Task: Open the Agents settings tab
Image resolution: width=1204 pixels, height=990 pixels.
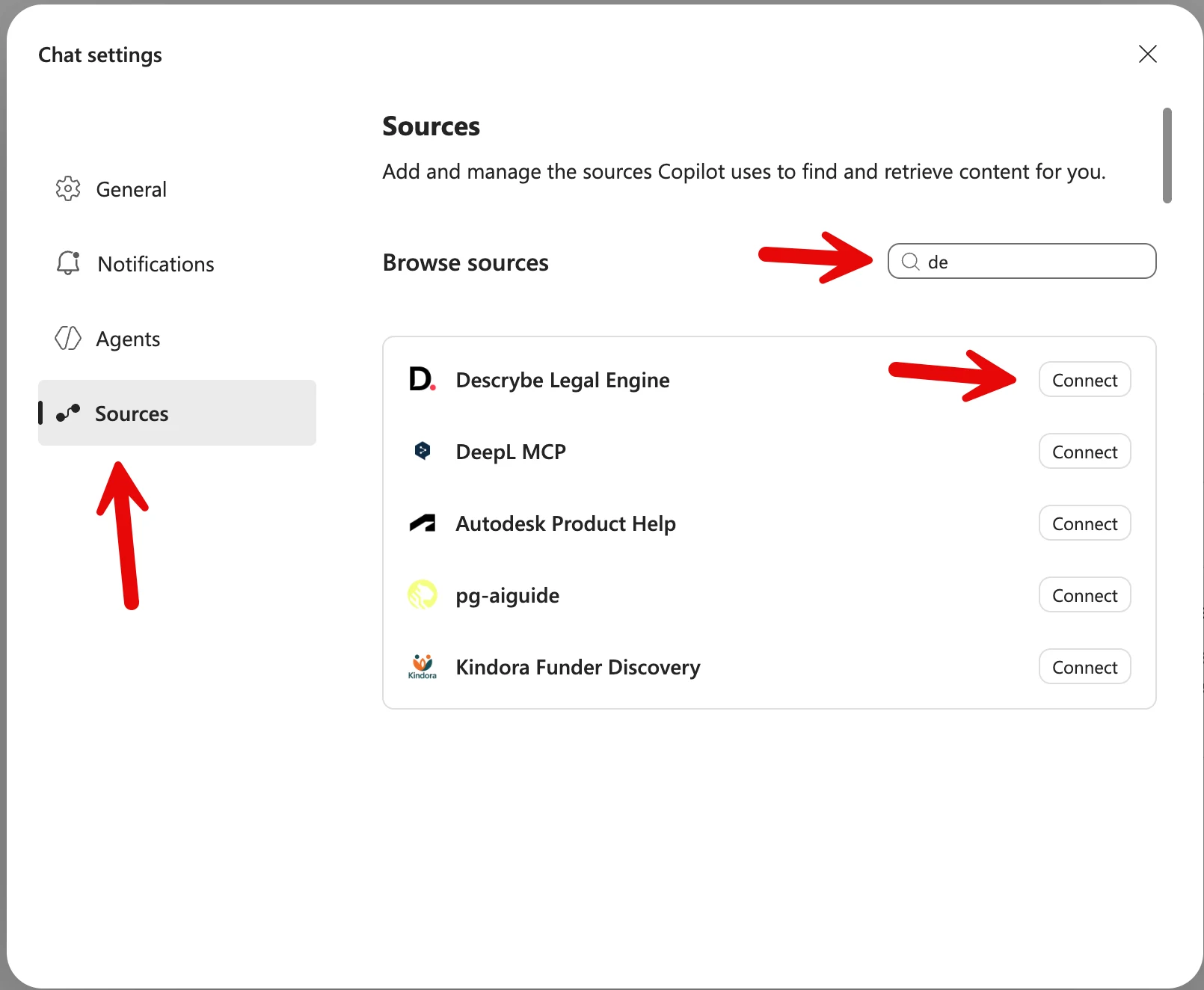Action: point(177,338)
